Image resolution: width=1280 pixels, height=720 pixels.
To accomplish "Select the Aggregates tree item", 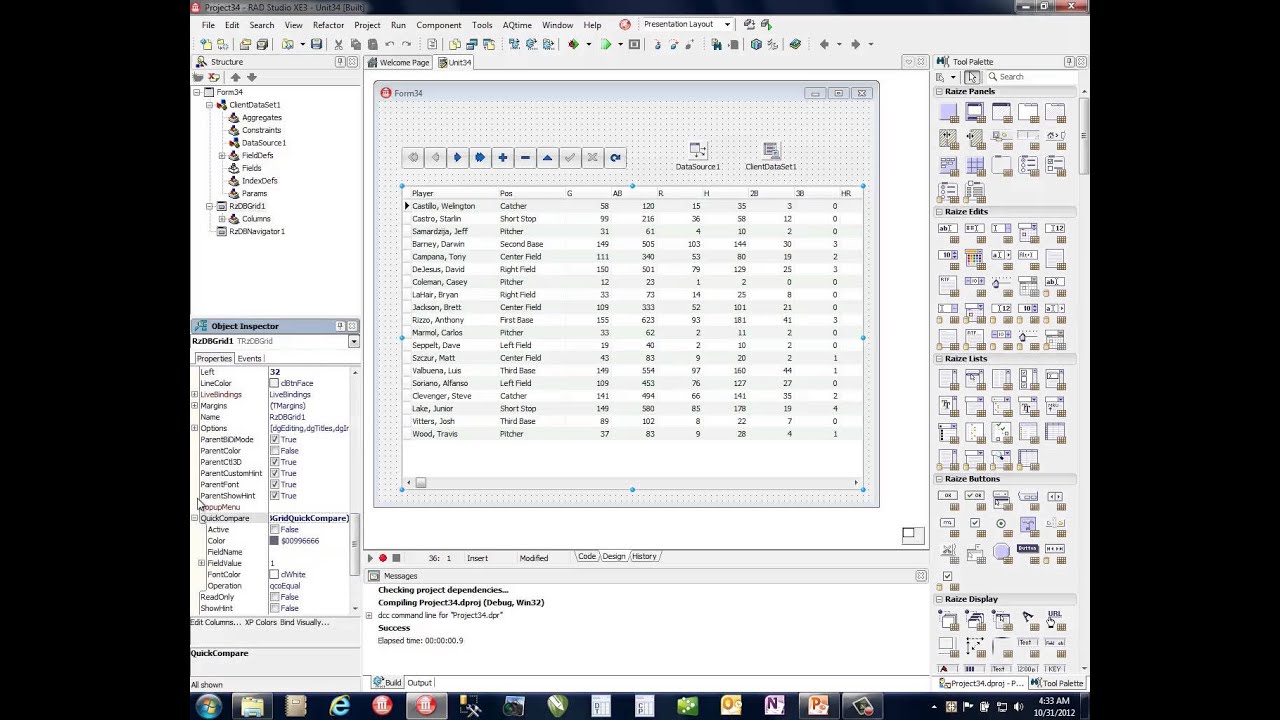I will pyautogui.click(x=261, y=117).
